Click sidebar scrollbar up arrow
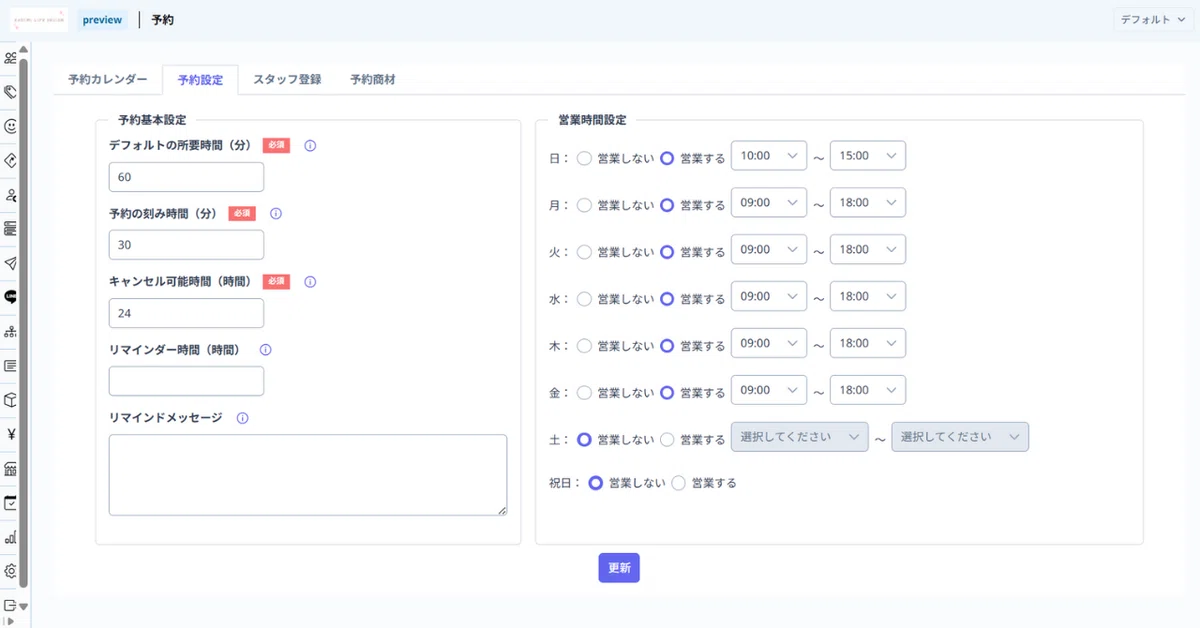Screen dimensions: 1200x628 click(x=23, y=49)
